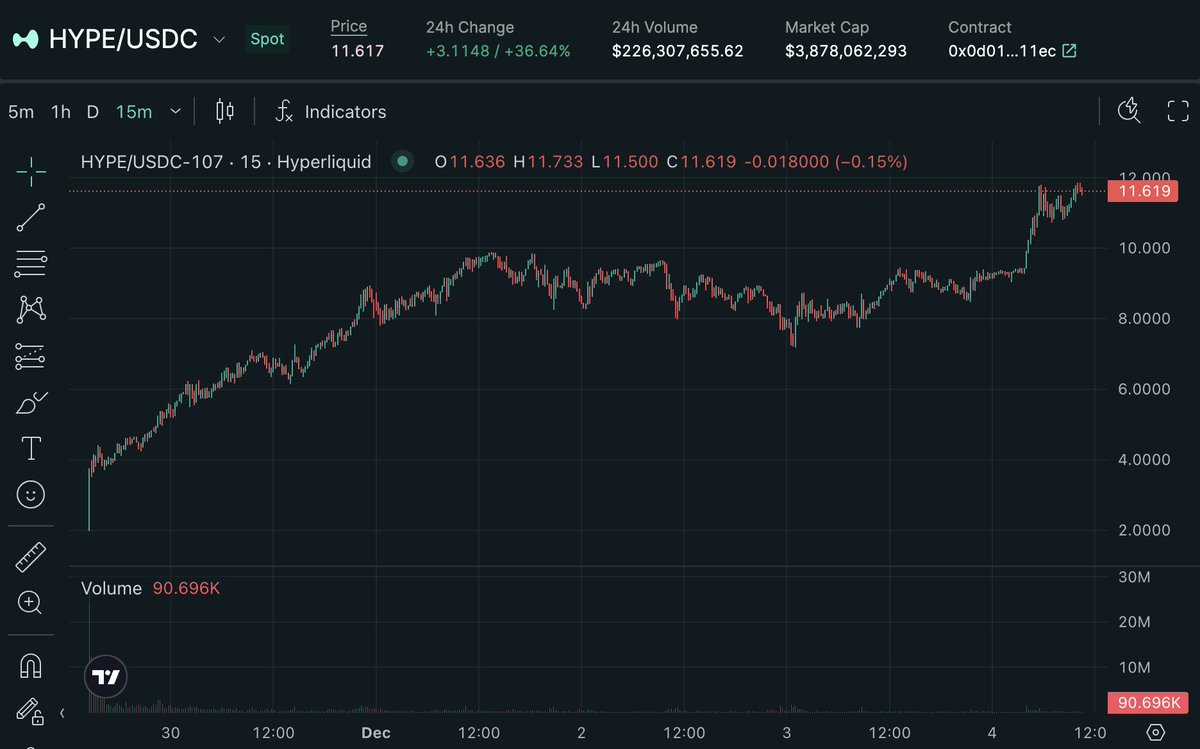
Task: Click the high value H11.733 in legend
Action: 548,161
